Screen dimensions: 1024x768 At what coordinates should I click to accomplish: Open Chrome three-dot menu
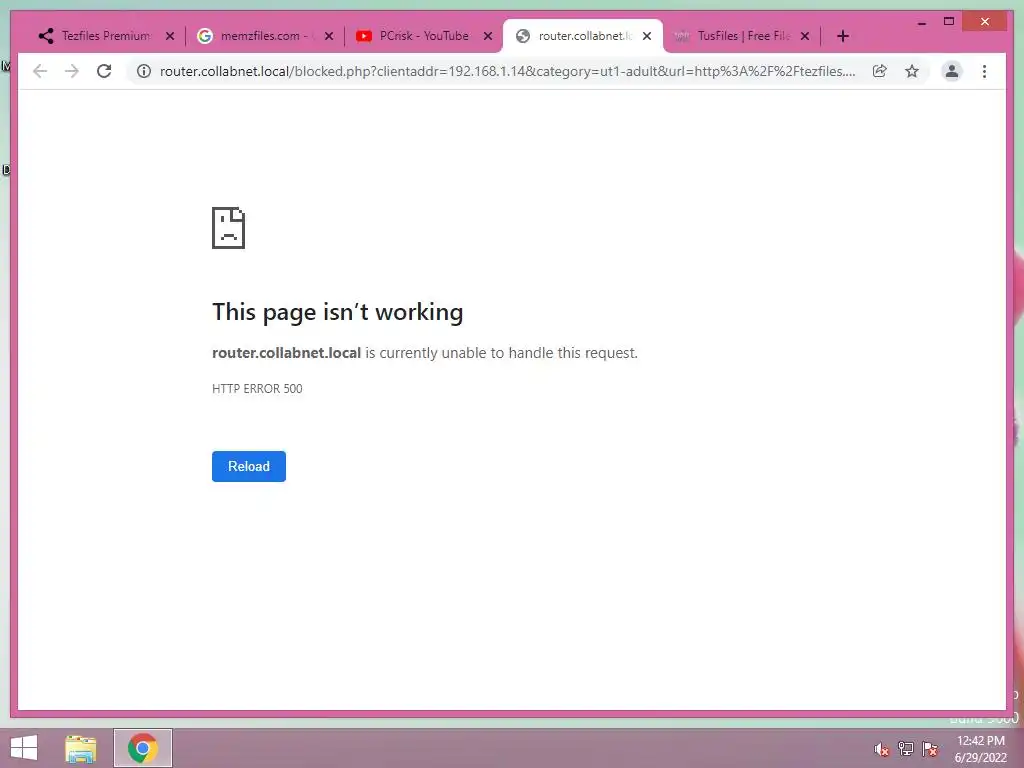984,71
